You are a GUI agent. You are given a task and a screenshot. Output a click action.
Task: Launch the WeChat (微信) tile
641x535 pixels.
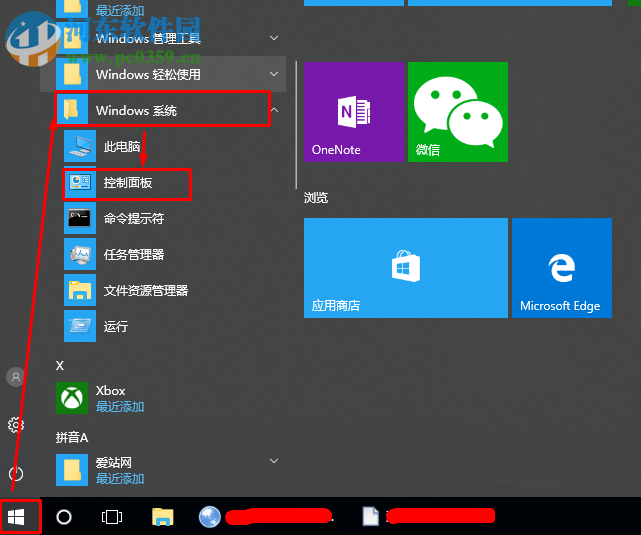[x=459, y=111]
